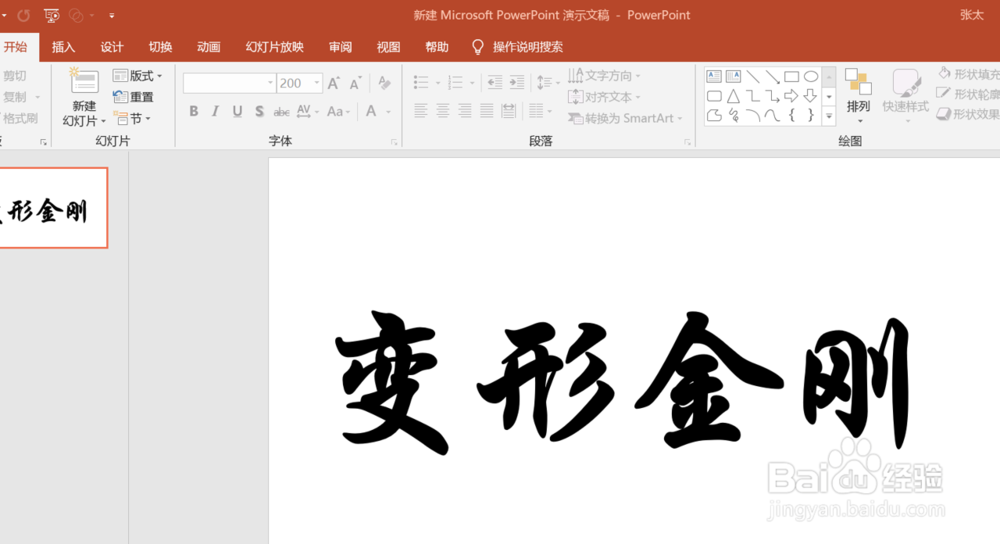Click Shape Fill (形状填充) option
The image size is (1000, 544).
968,75
